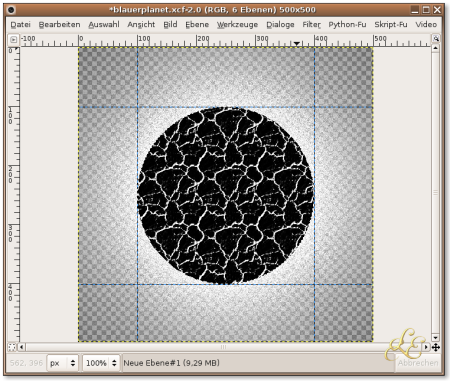Image resolution: width=450 pixels, height=381 pixels.
Task: Open the Bearbeiten menu
Action: tap(59, 25)
